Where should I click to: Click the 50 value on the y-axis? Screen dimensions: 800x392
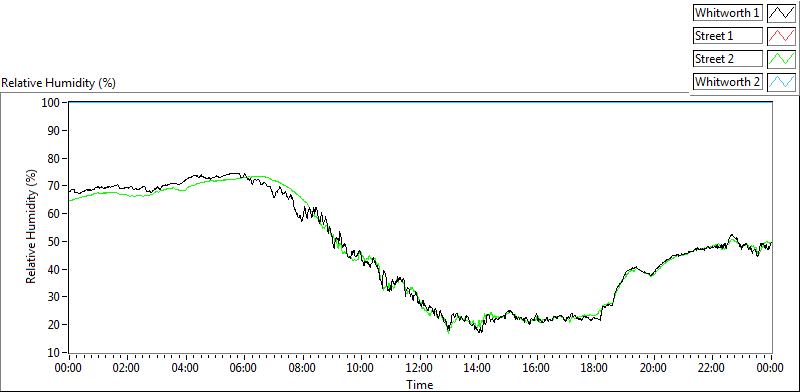[x=54, y=241]
